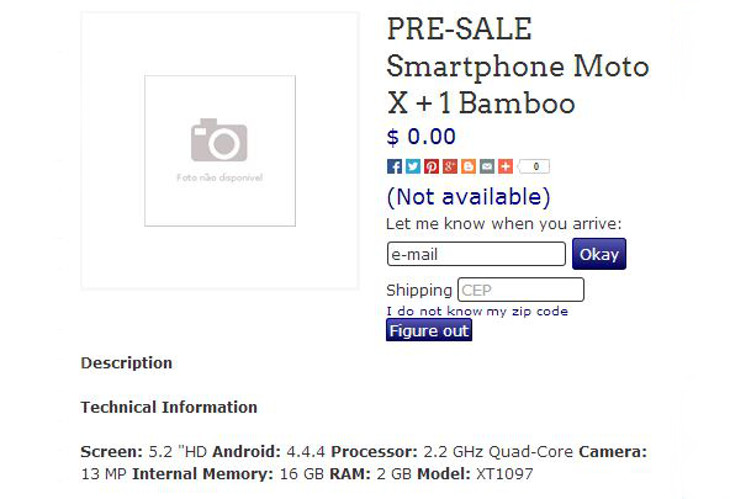The height and width of the screenshot is (499, 730).
Task: Share the product on Facebook
Action: [x=394, y=167]
